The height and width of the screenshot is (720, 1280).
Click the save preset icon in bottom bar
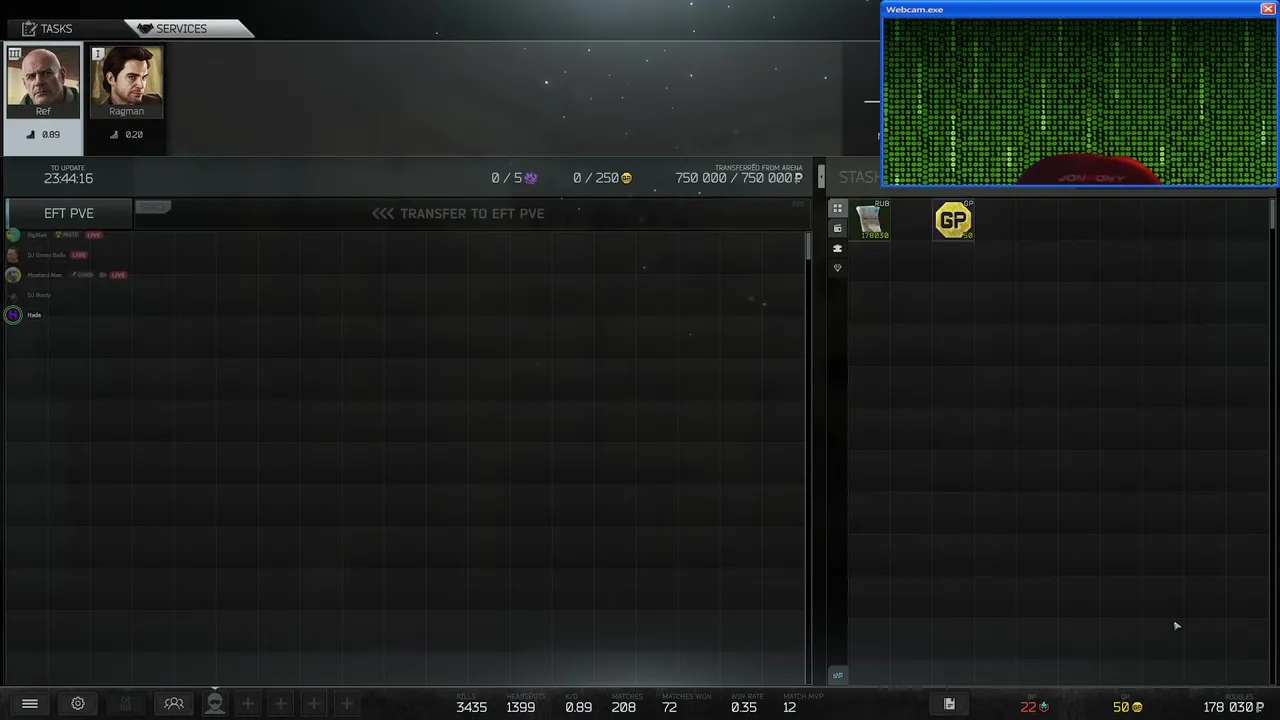(x=949, y=704)
